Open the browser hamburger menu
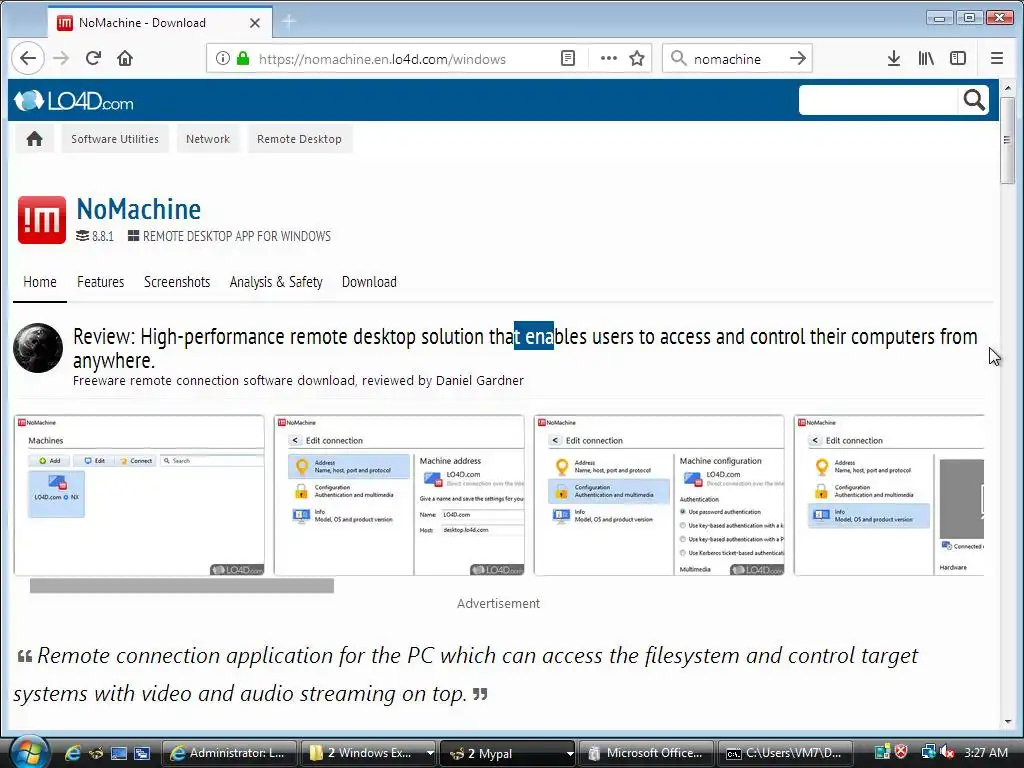The width and height of the screenshot is (1024, 768). (997, 59)
